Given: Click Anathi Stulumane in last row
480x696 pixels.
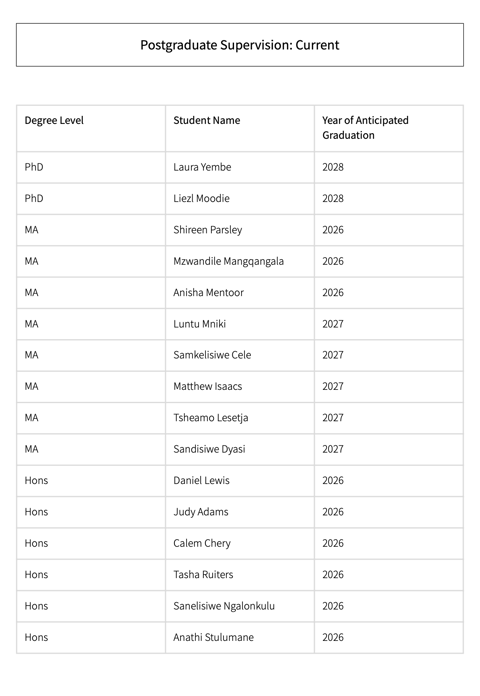Looking at the screenshot, I should tap(213, 637).
